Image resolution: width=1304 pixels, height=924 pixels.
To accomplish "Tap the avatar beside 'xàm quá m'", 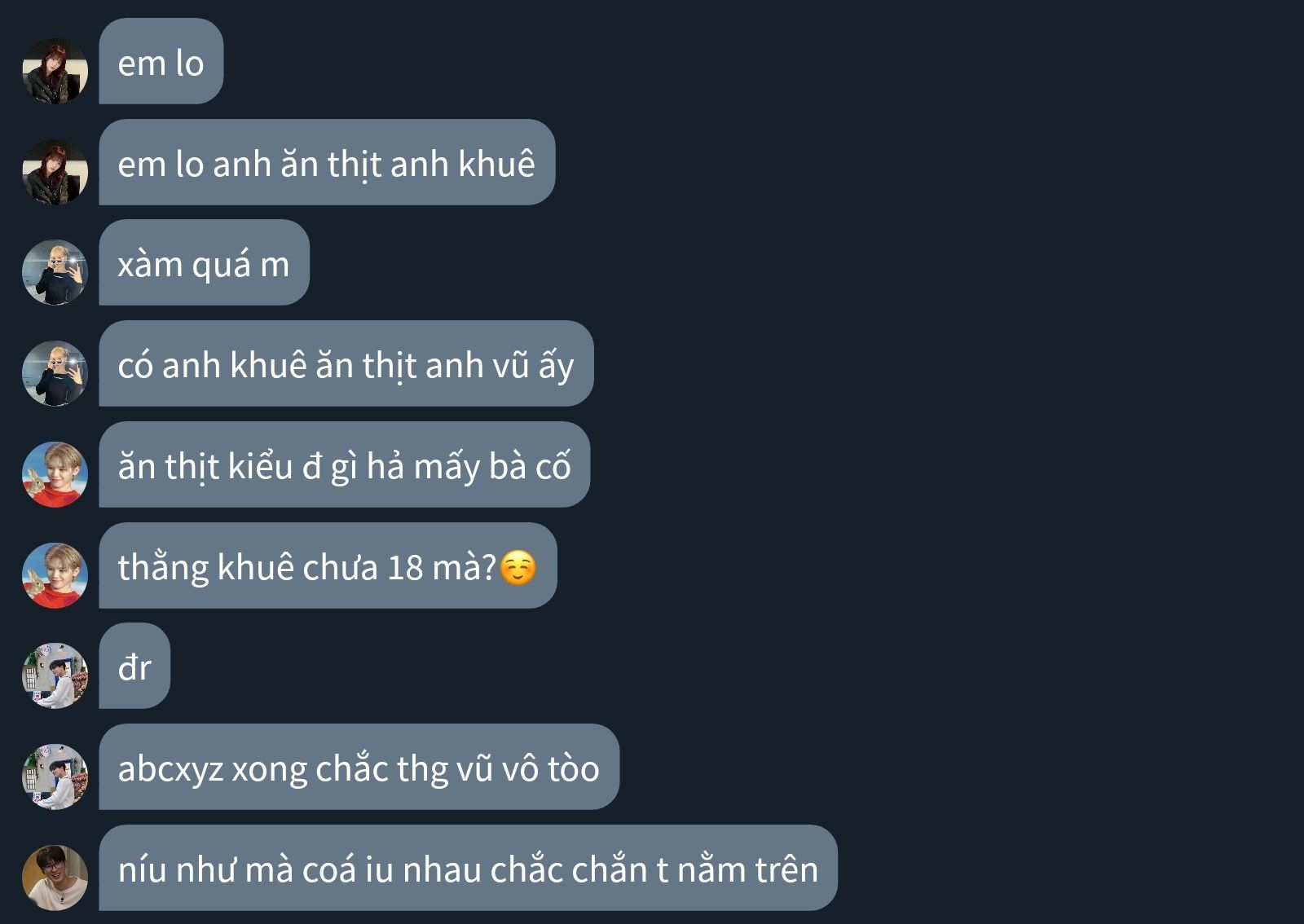I will click(x=55, y=272).
